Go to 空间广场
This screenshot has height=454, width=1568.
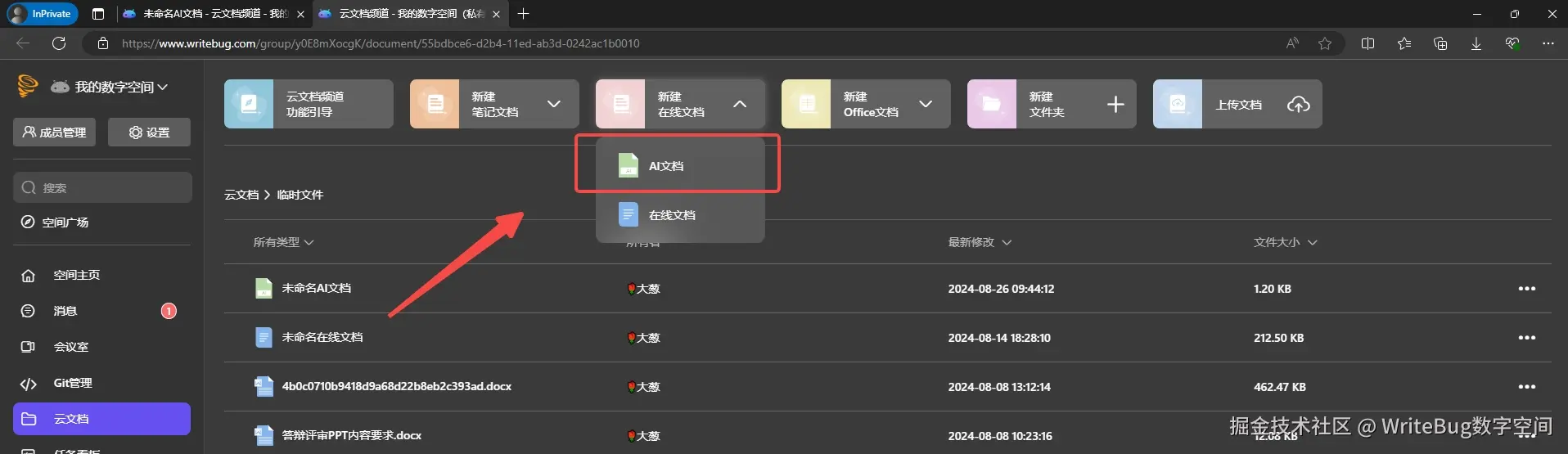tap(55, 222)
